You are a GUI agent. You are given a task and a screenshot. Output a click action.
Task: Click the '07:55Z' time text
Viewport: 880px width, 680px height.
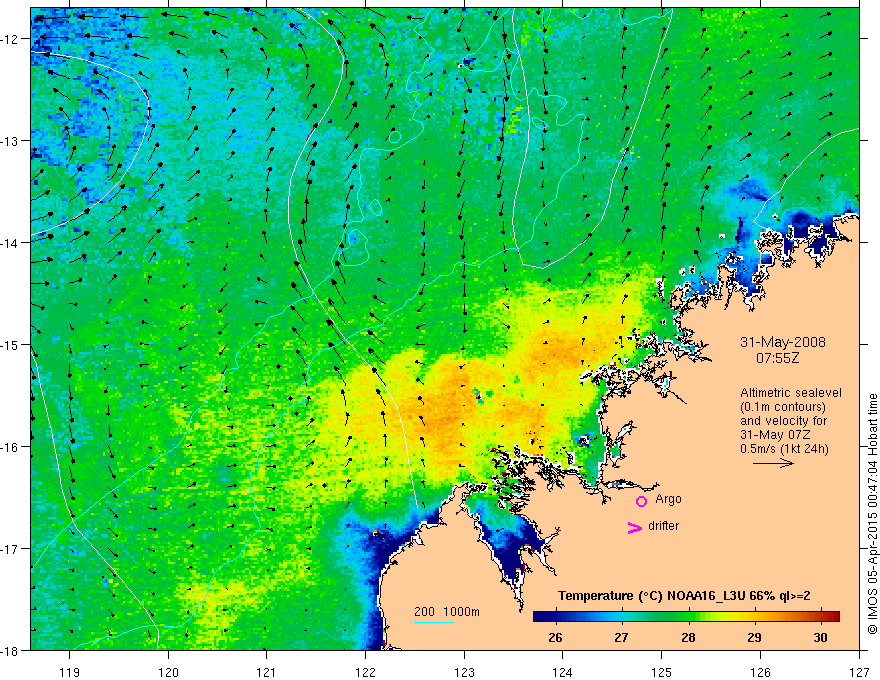coord(777,358)
